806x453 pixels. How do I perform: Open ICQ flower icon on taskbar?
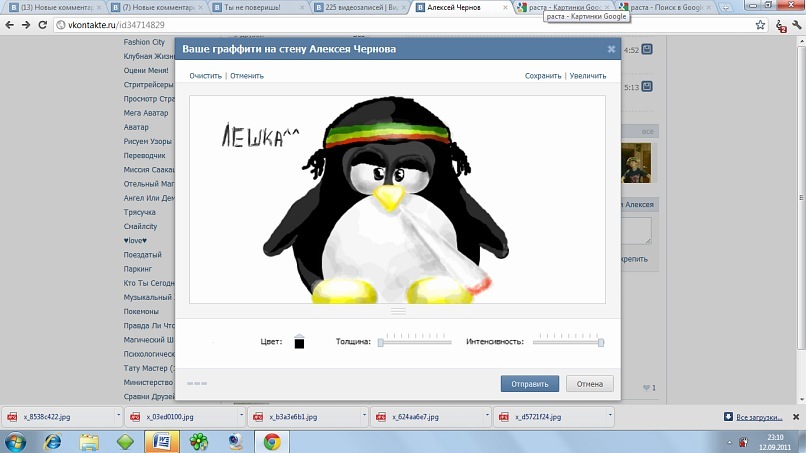(198, 442)
